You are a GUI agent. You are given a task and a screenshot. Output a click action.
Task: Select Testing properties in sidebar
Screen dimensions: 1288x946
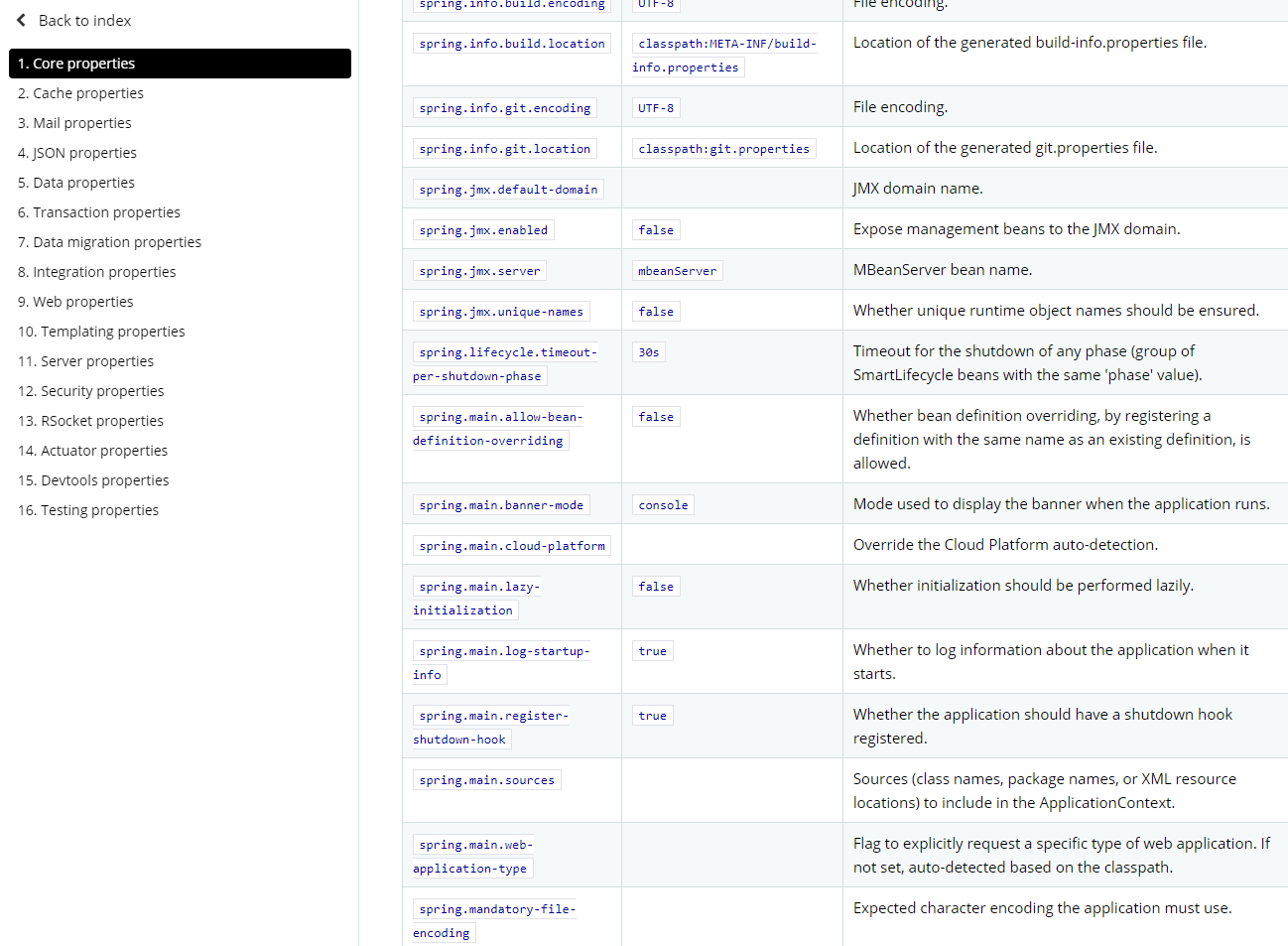pyautogui.click(x=88, y=510)
